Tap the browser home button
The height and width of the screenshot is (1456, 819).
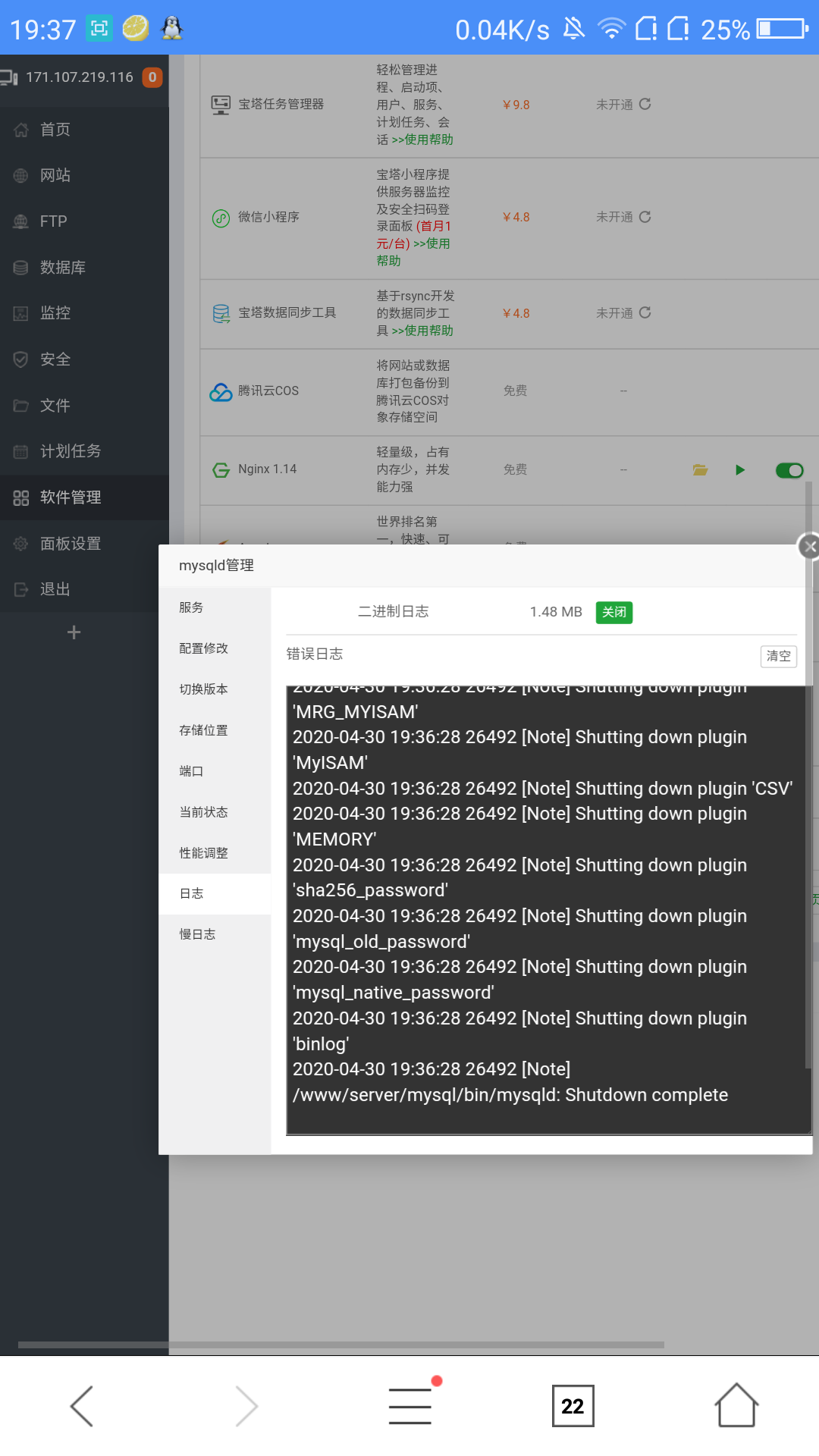(736, 1405)
